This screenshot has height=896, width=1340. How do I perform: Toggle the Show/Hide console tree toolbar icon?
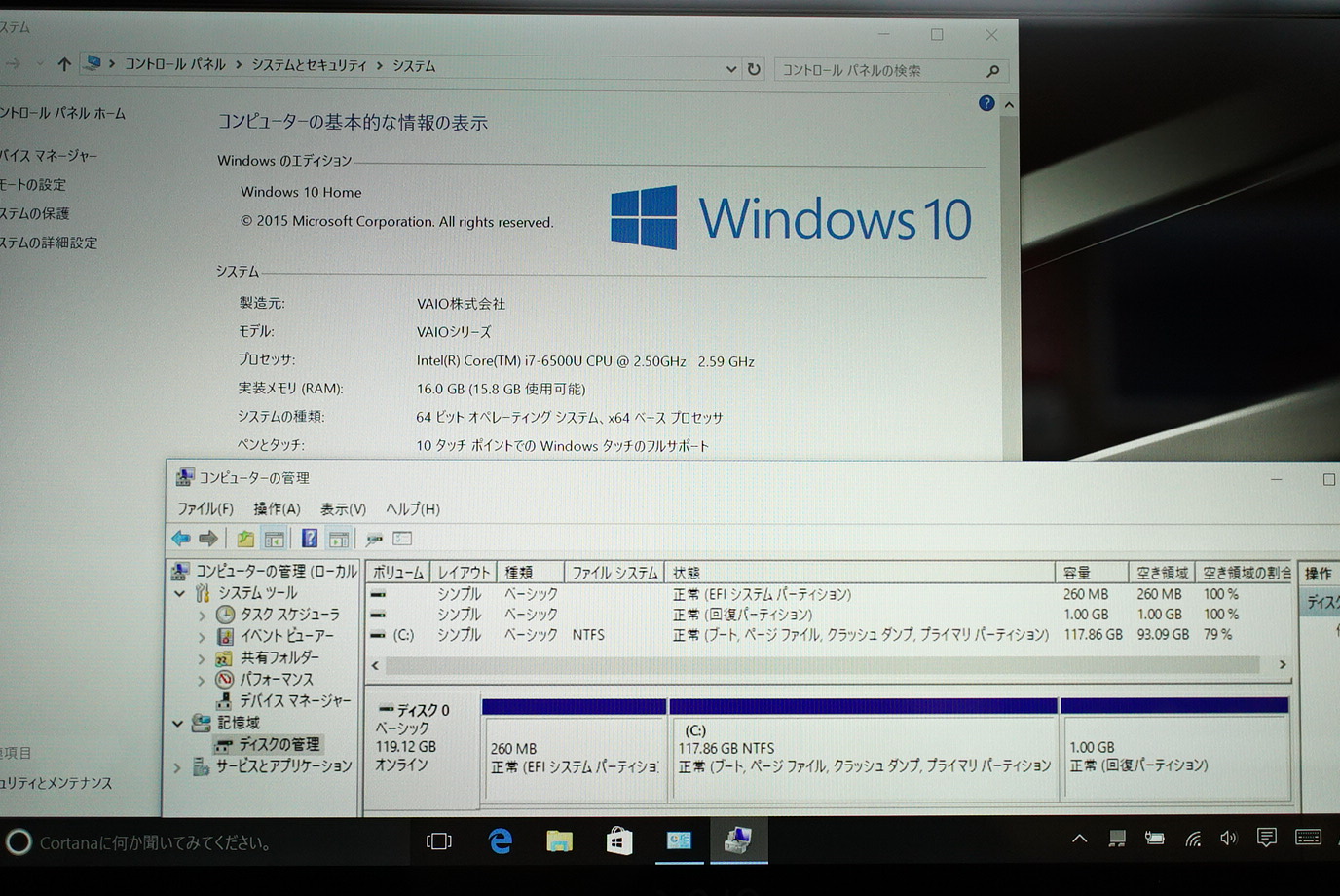click(x=275, y=539)
